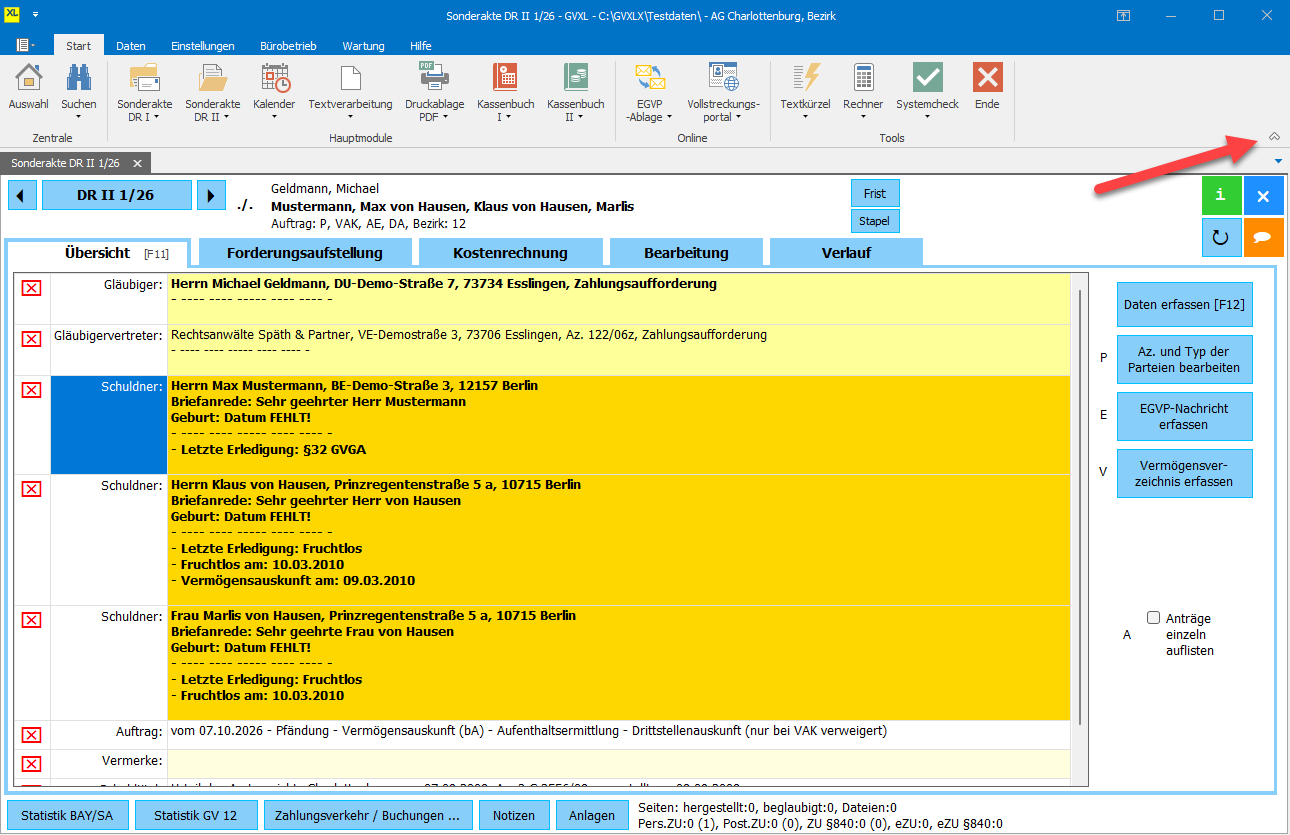This screenshot has height=835, width=1290.
Task: Click the Daten erfassen [F12] button
Action: pyautogui.click(x=1185, y=305)
